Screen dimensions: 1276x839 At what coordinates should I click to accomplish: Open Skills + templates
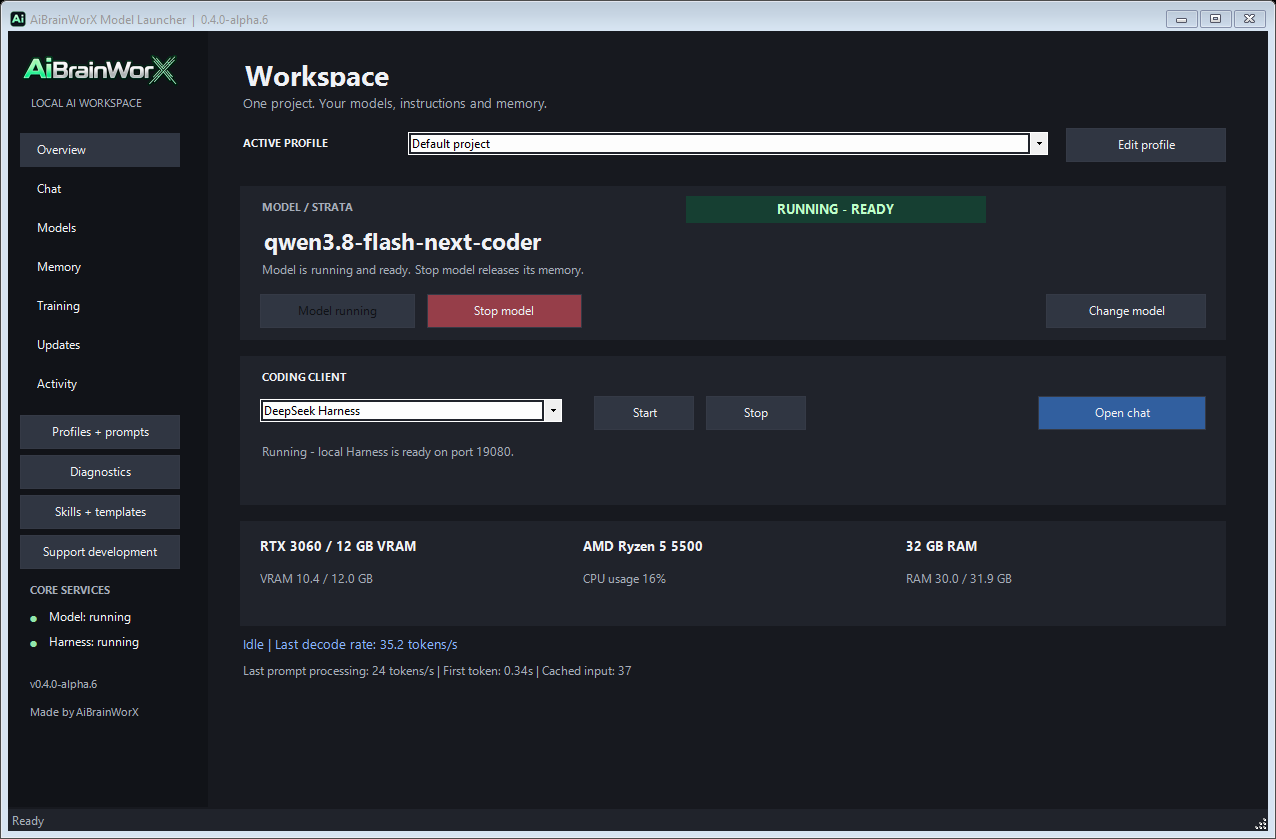100,512
